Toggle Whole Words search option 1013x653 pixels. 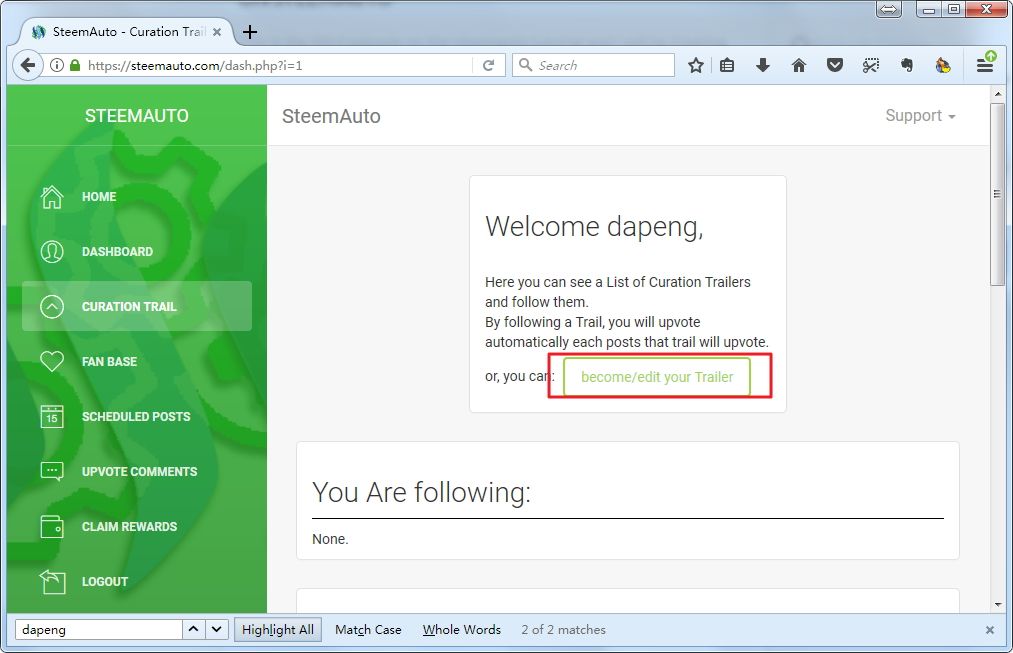461,629
